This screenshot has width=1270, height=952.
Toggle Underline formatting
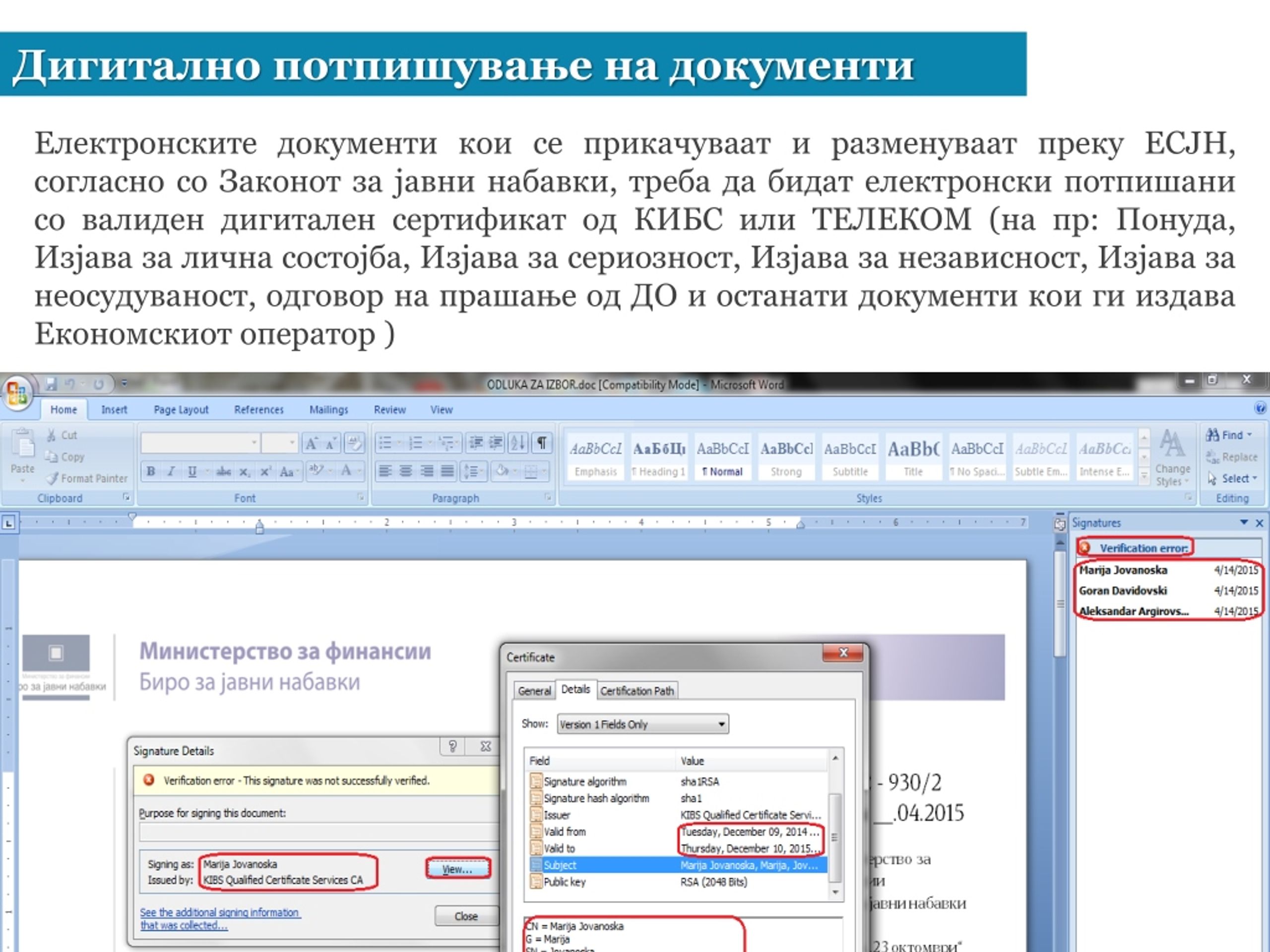click(x=192, y=471)
